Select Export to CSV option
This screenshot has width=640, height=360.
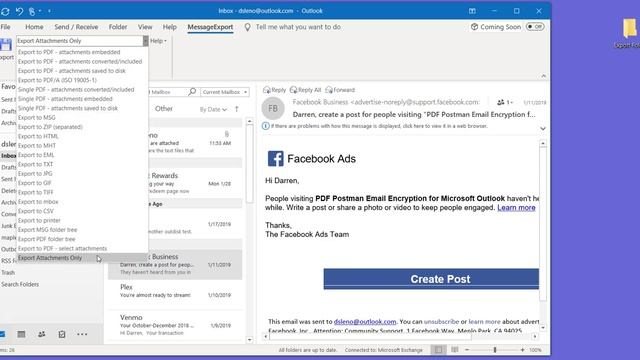coord(82,211)
